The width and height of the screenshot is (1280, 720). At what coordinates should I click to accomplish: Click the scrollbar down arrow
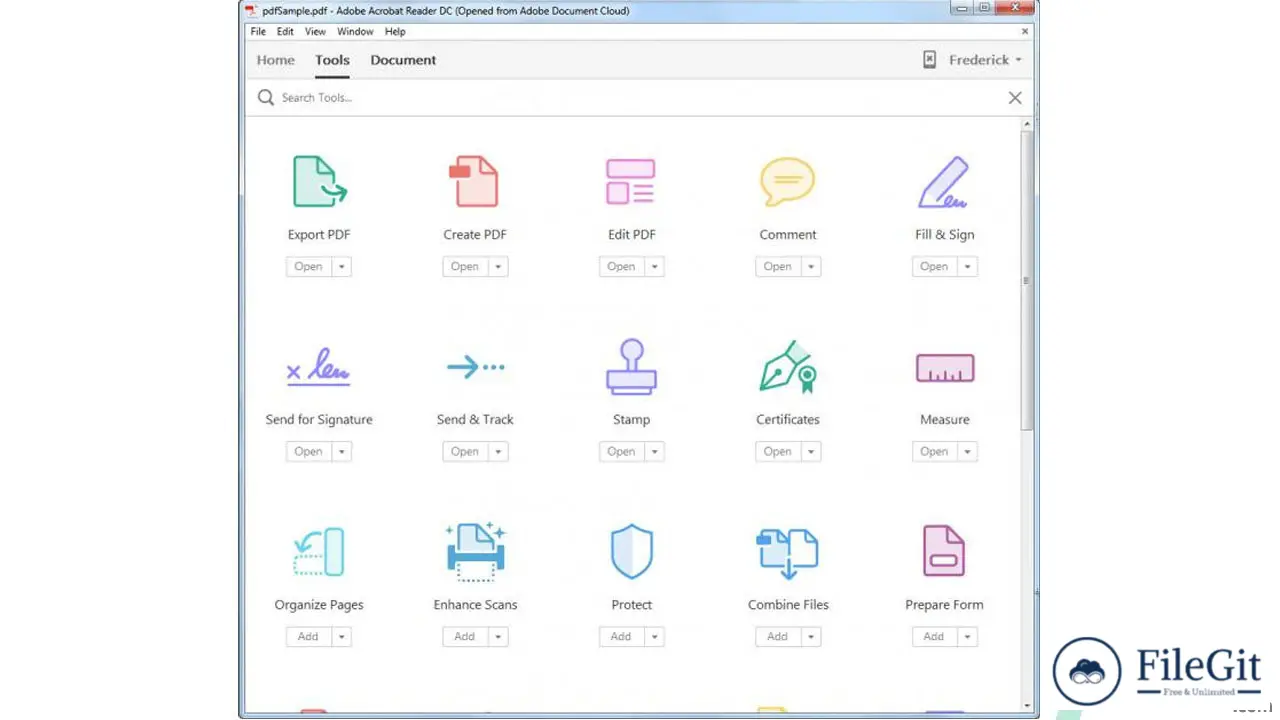click(x=1027, y=706)
